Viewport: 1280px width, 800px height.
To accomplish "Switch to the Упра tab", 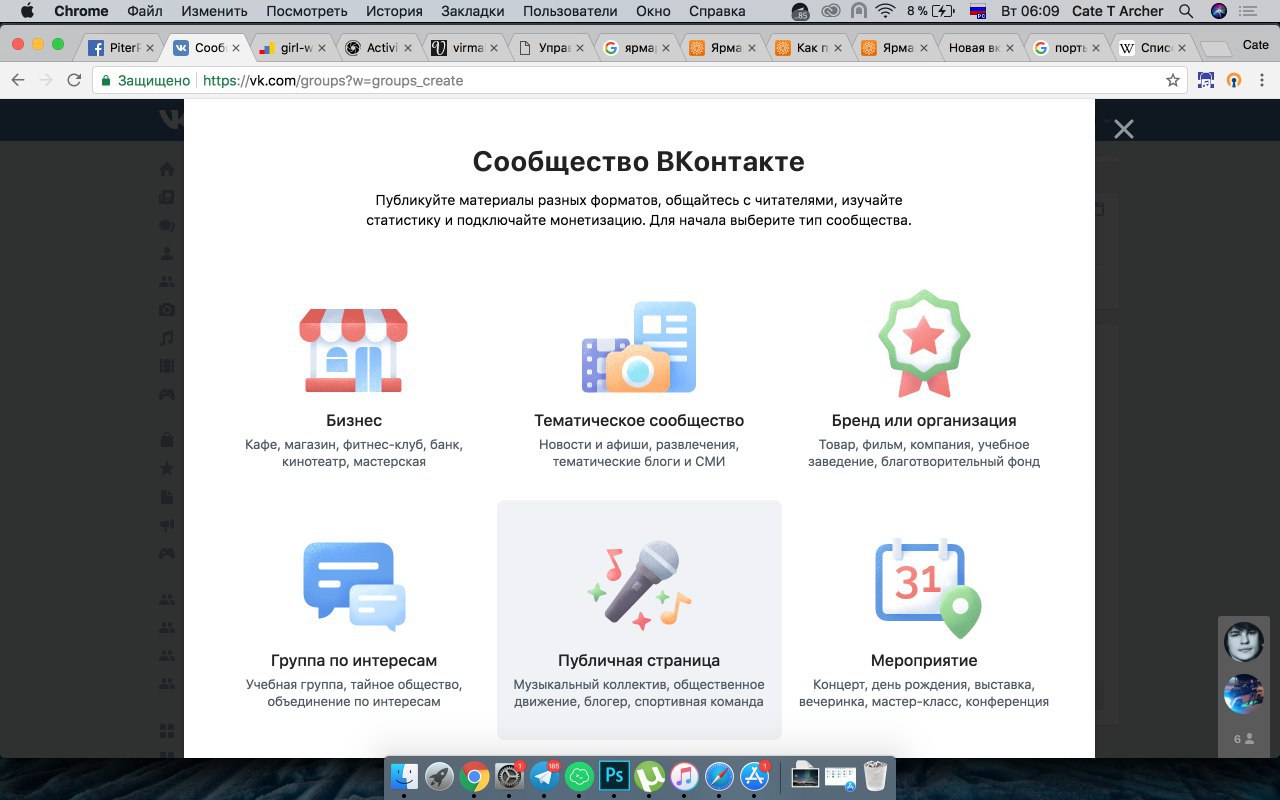I will pyautogui.click(x=549, y=47).
